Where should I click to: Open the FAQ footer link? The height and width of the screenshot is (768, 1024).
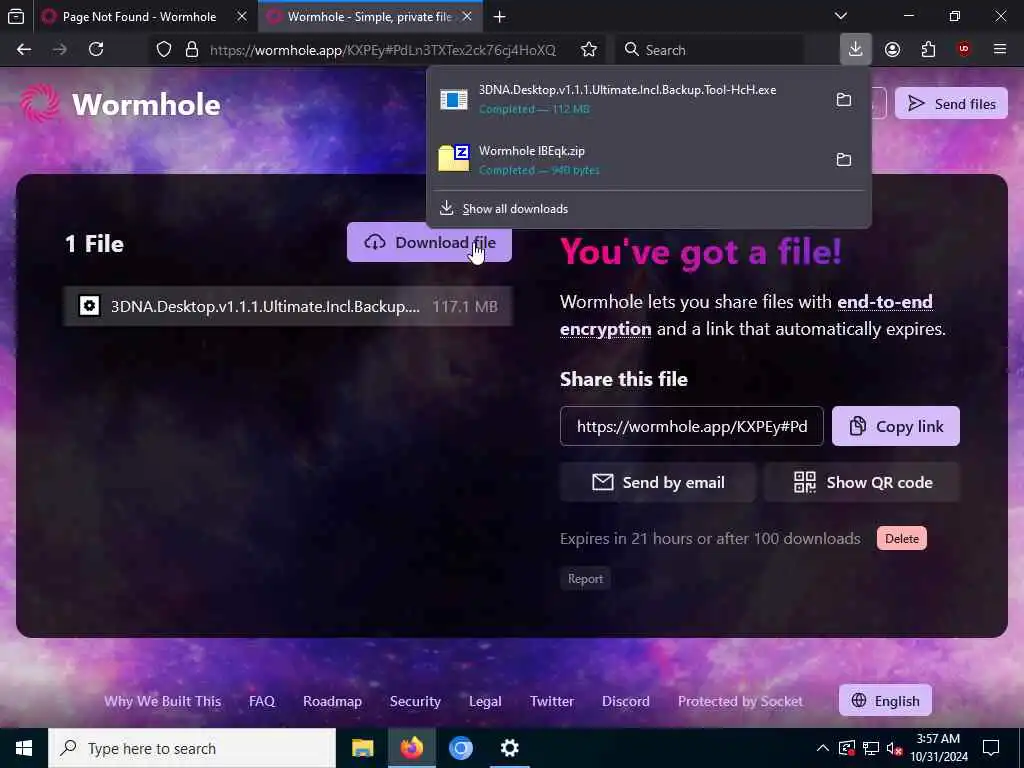262,701
